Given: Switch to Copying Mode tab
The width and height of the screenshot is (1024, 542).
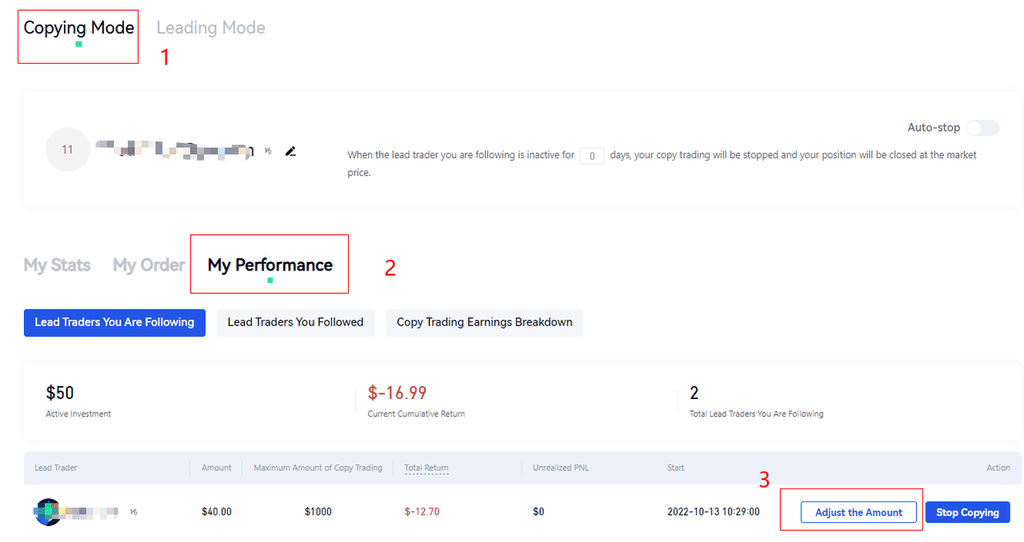Looking at the screenshot, I should point(78,28).
